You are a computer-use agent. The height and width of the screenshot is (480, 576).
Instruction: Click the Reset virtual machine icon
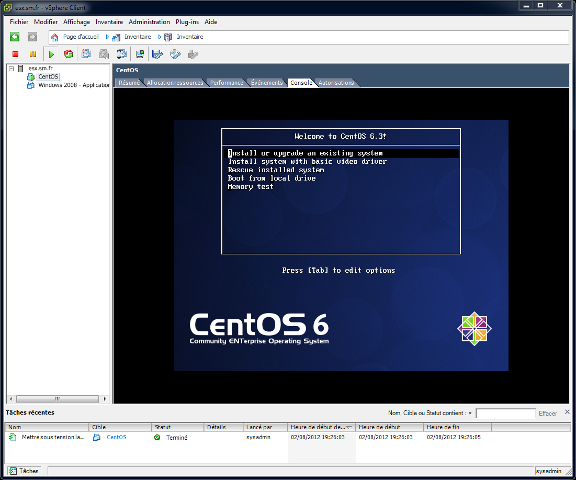68,54
